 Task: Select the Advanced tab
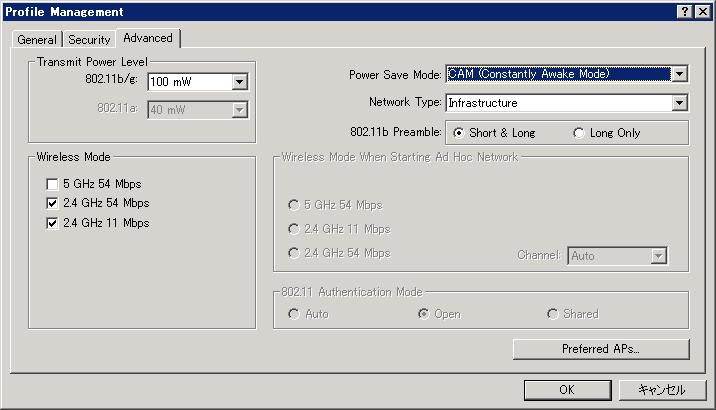tap(148, 38)
